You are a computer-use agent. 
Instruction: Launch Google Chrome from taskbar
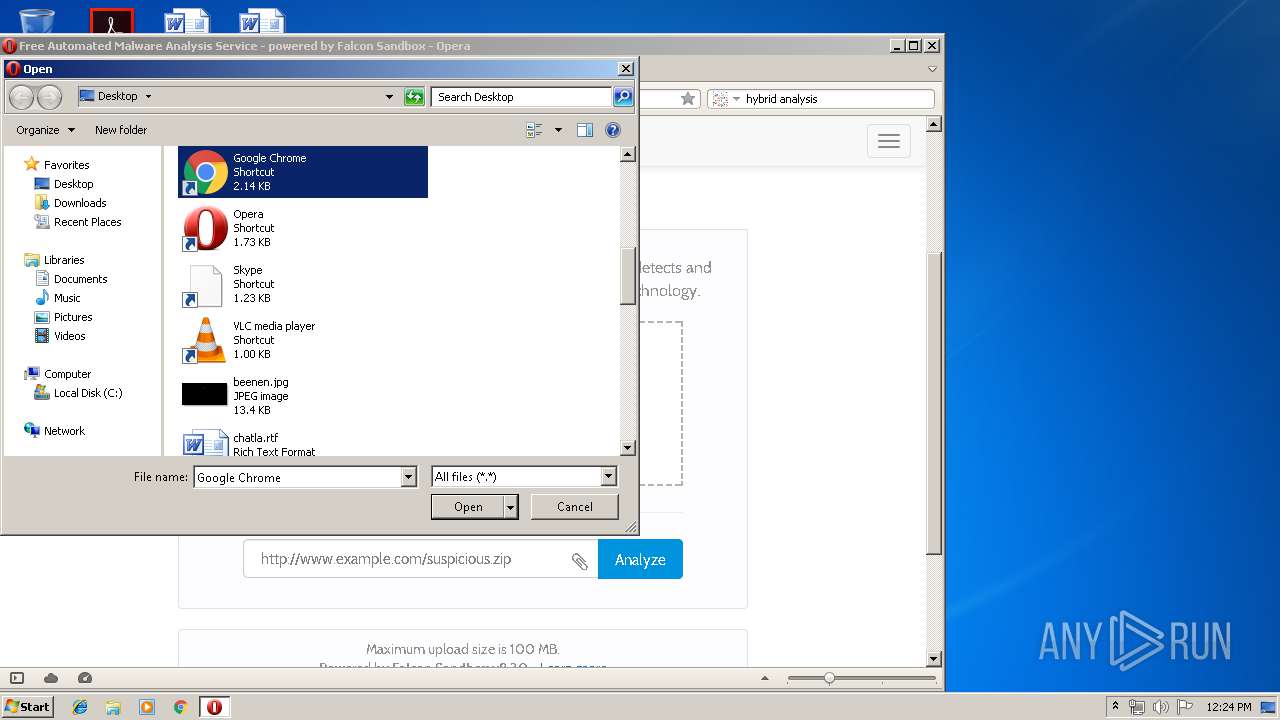pyautogui.click(x=180, y=707)
